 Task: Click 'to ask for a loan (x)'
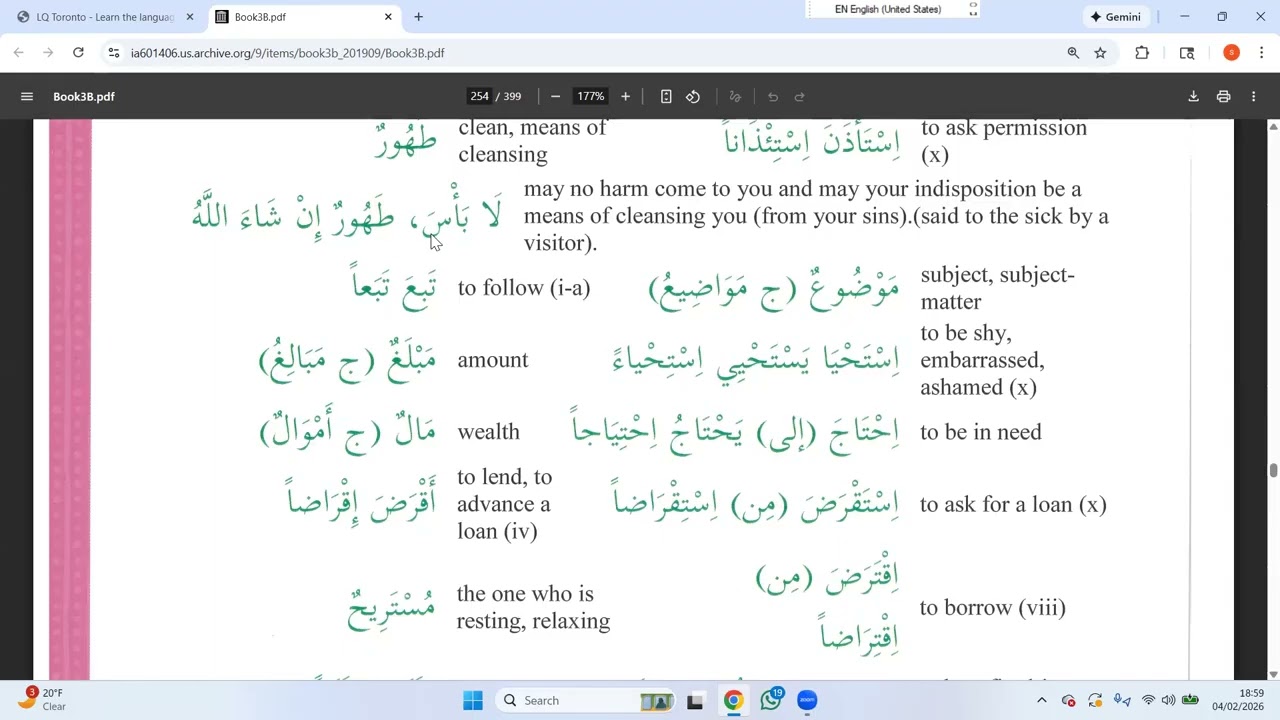tap(1013, 504)
